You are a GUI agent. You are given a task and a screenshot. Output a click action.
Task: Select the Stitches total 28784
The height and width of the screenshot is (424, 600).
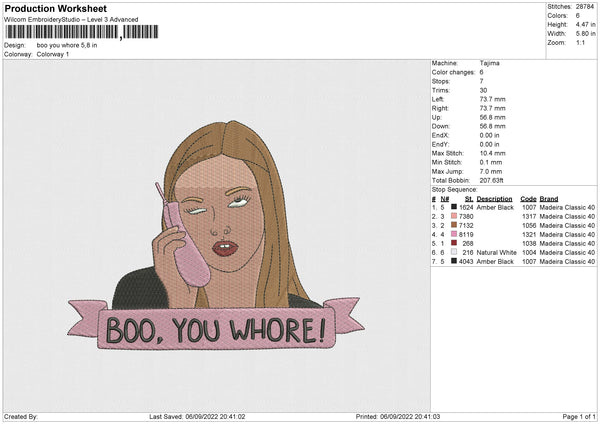pos(585,7)
